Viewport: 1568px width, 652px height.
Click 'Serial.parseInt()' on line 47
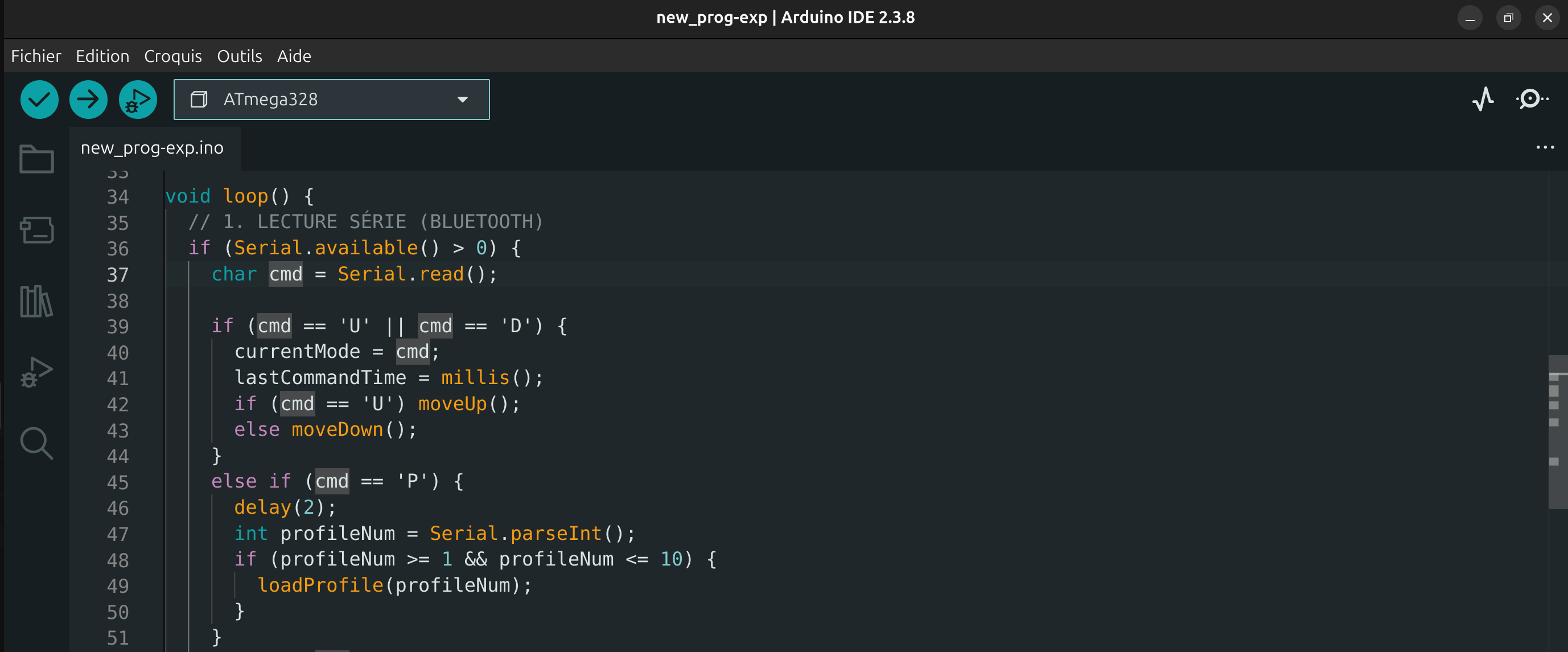pos(527,534)
